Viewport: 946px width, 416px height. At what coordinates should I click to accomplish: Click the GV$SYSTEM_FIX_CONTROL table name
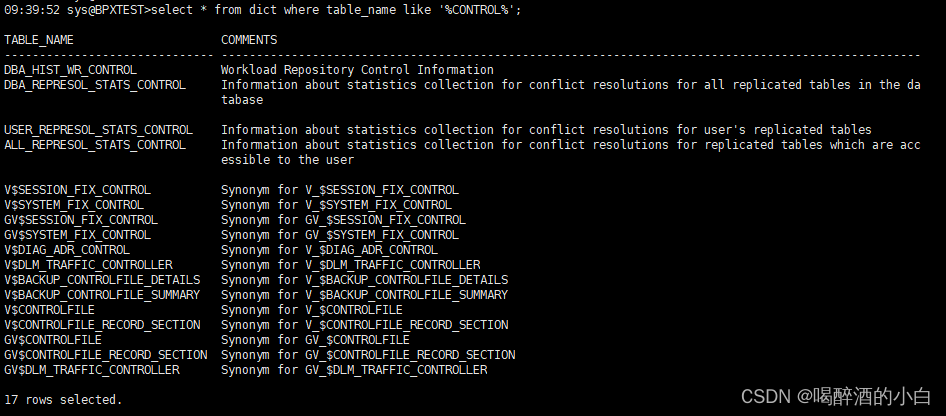tap(77, 235)
